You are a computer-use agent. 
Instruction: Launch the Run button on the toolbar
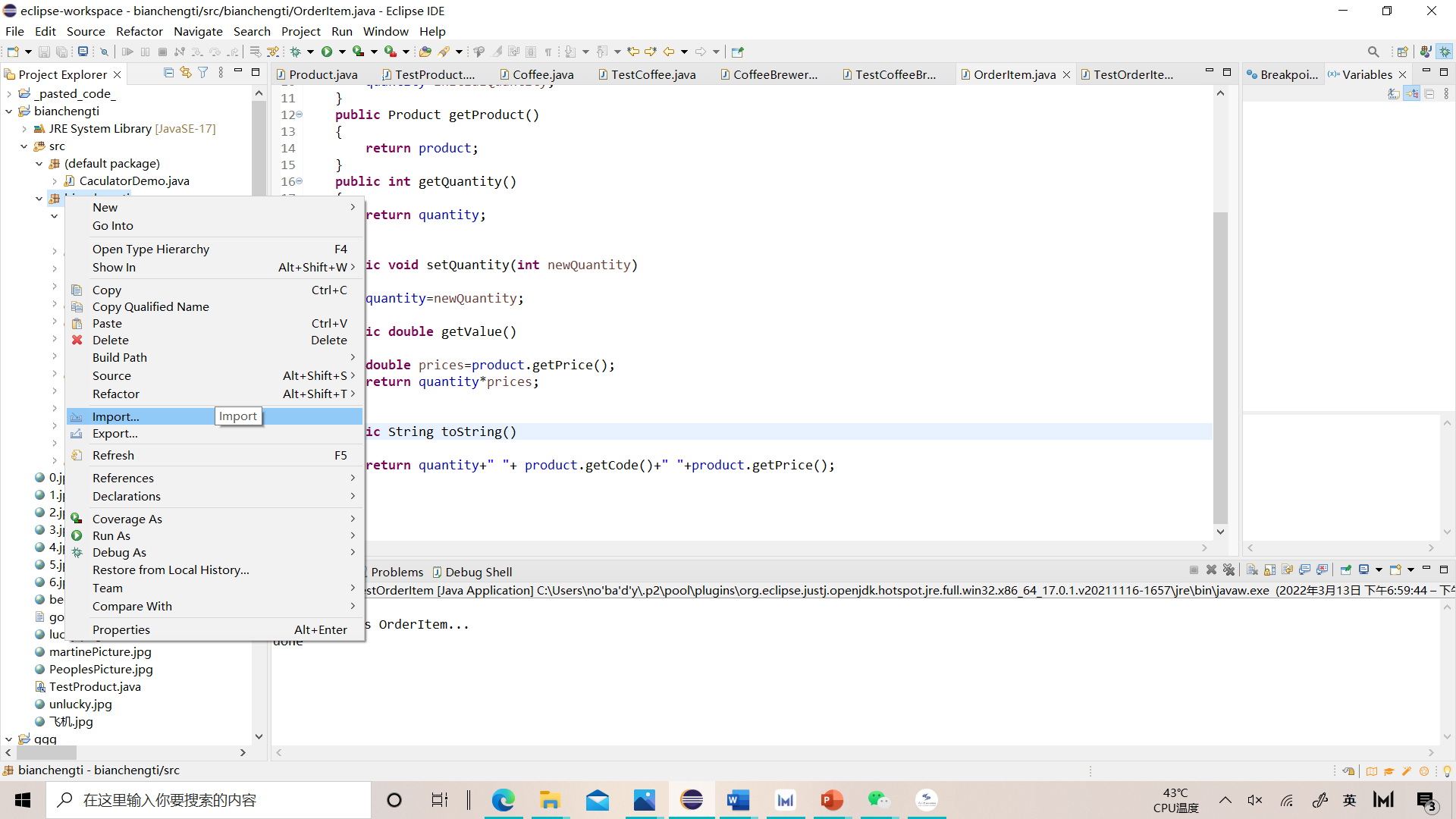326,52
